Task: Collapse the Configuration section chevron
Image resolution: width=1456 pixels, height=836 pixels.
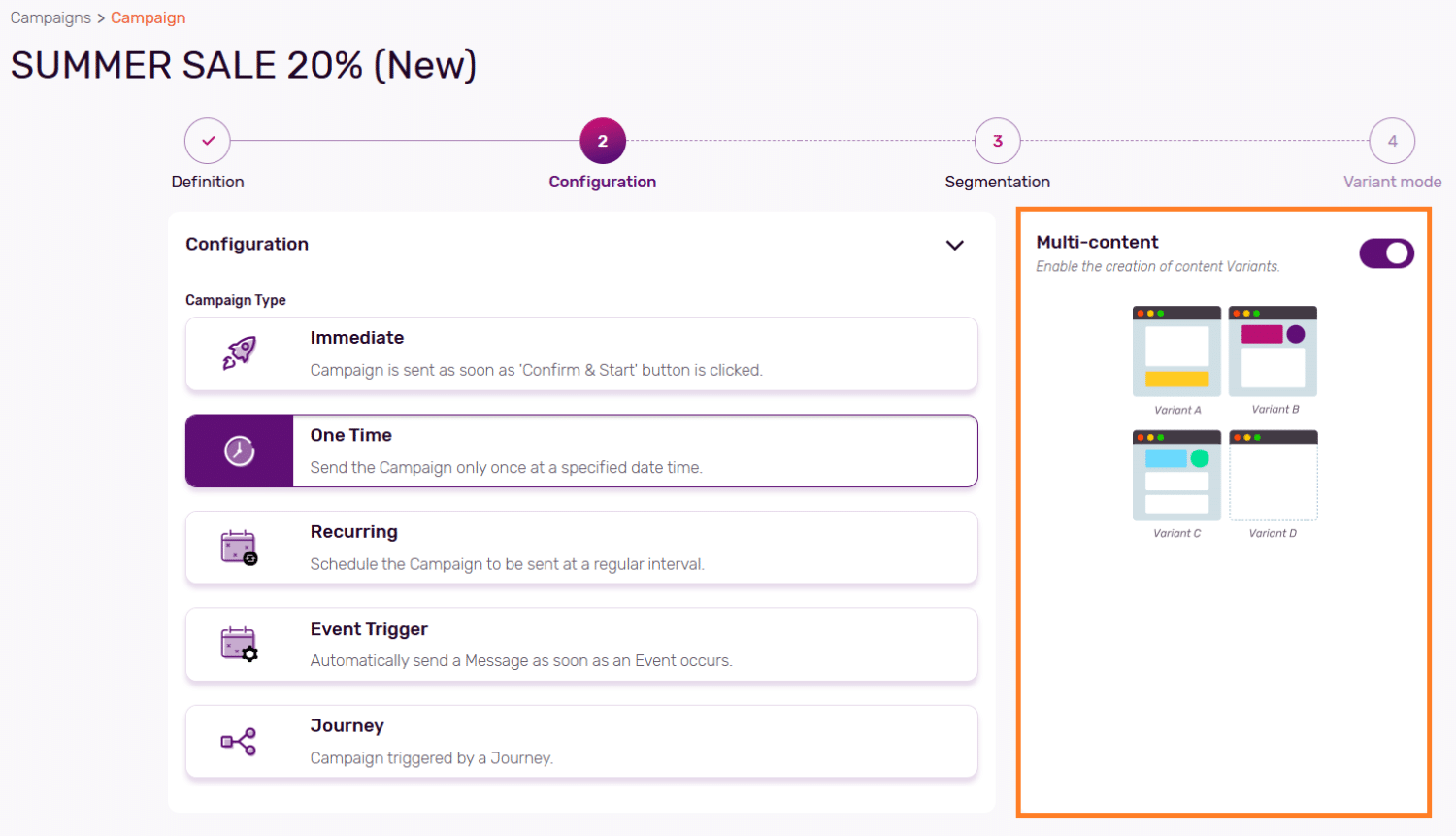Action: pyautogui.click(x=955, y=246)
